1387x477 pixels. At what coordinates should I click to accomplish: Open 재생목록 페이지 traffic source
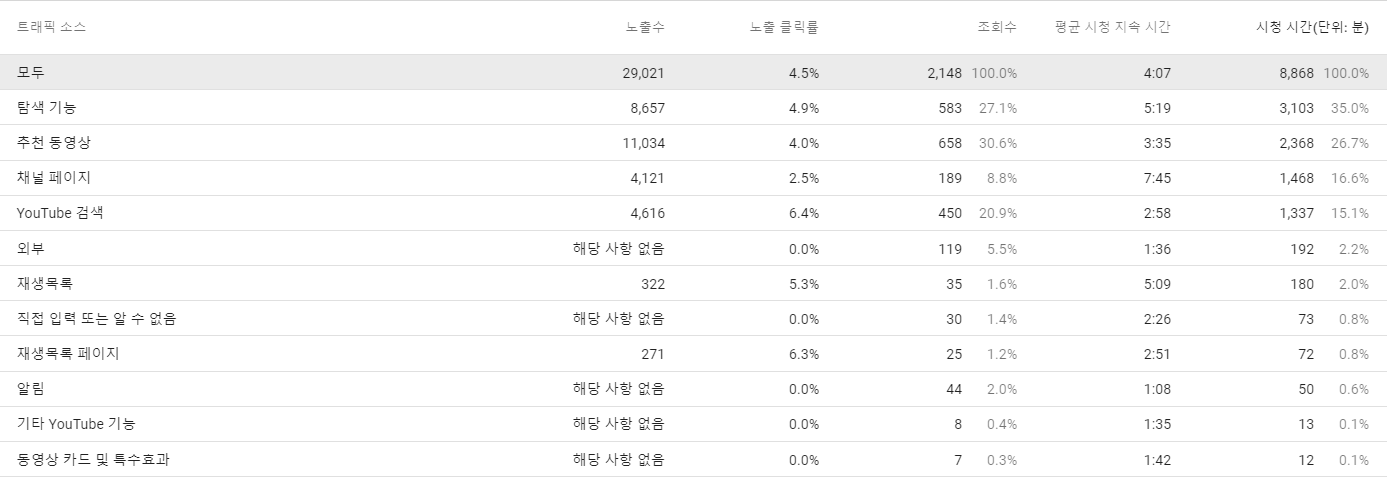[x=68, y=354]
